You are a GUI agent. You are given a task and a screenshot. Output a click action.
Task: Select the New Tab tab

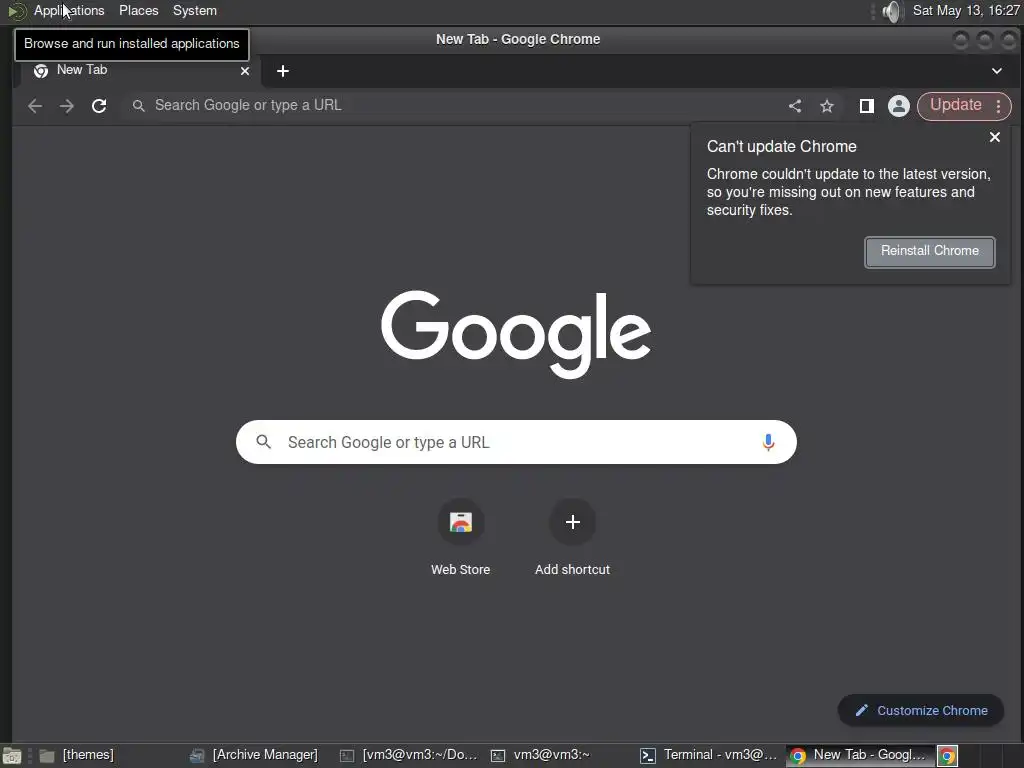click(x=138, y=71)
